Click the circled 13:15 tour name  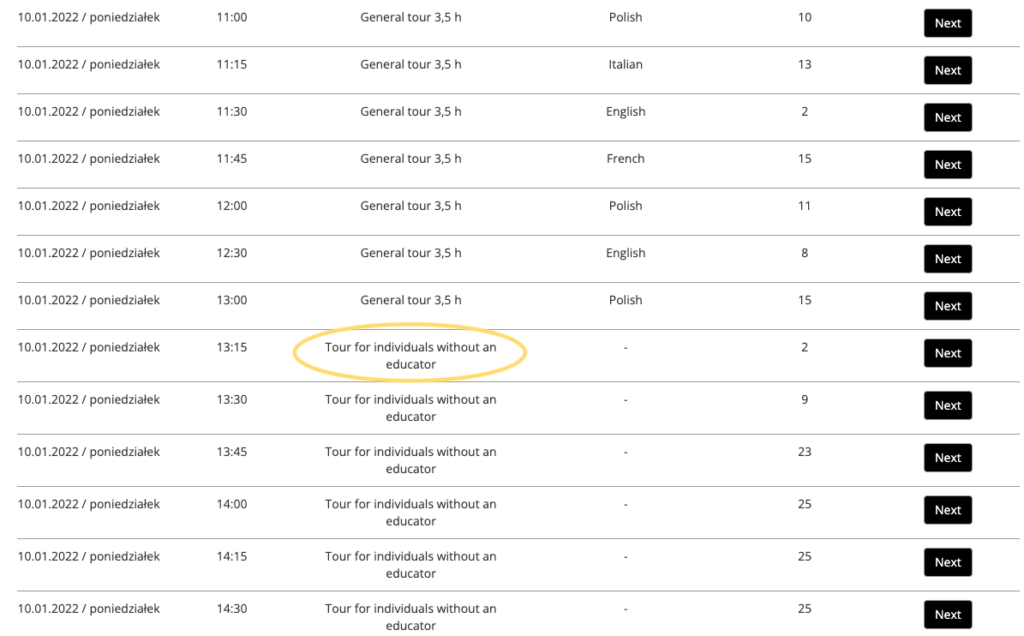click(x=410, y=355)
